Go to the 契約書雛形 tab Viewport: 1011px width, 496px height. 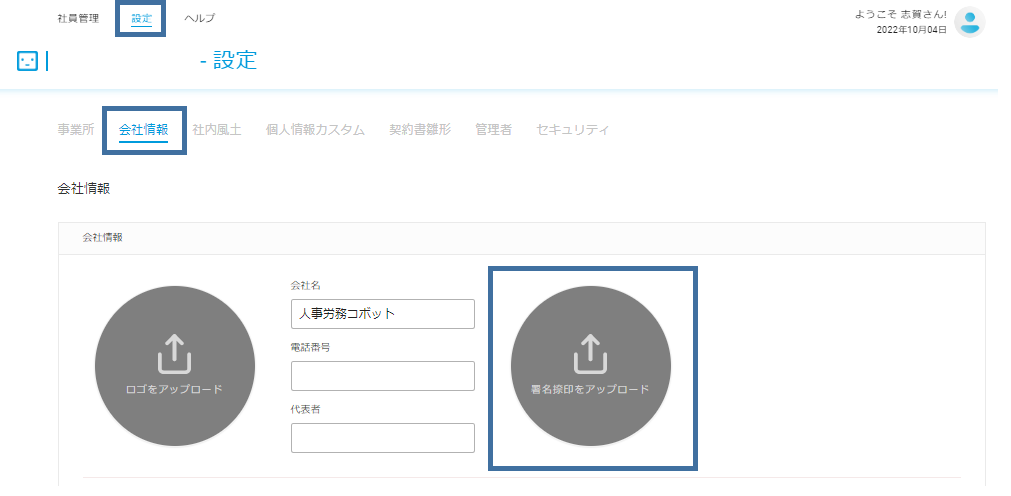[420, 129]
